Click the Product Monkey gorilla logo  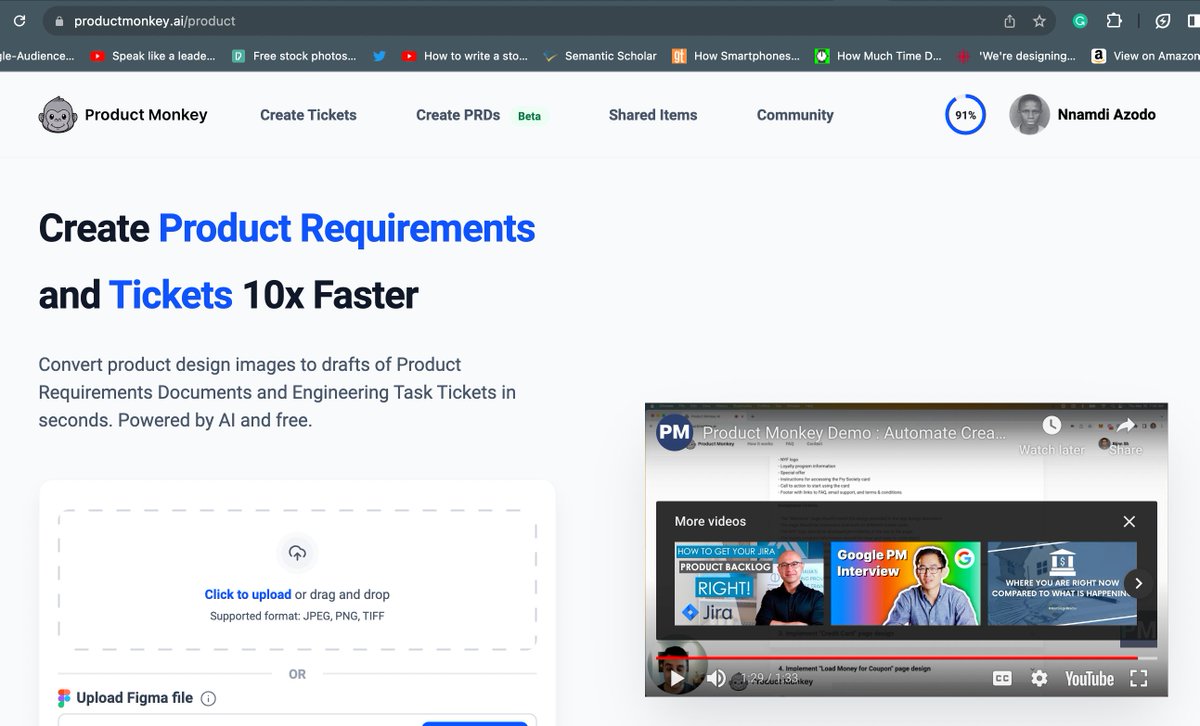(58, 115)
